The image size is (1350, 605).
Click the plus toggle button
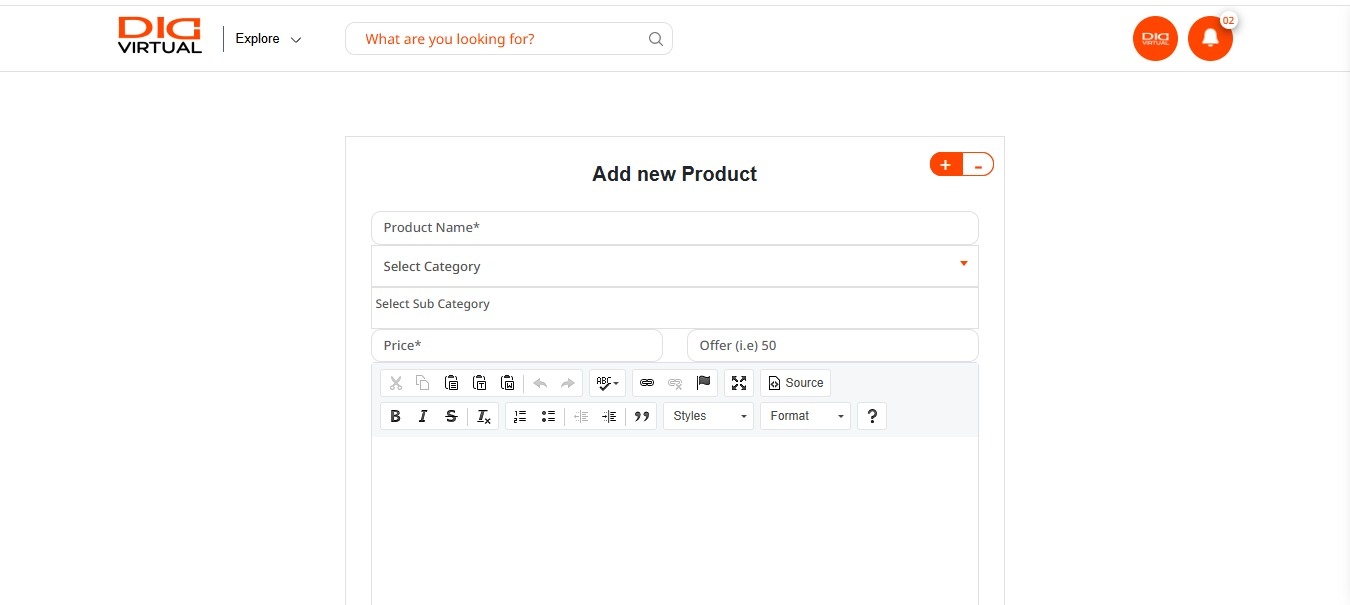(x=945, y=165)
